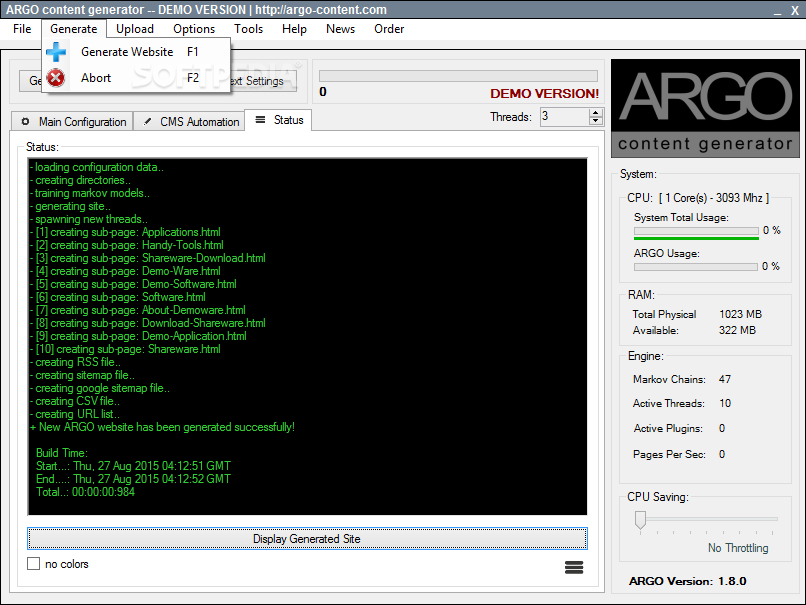Click the blue plus Generate Website icon
Image resolution: width=806 pixels, height=605 pixels.
pos(56,52)
